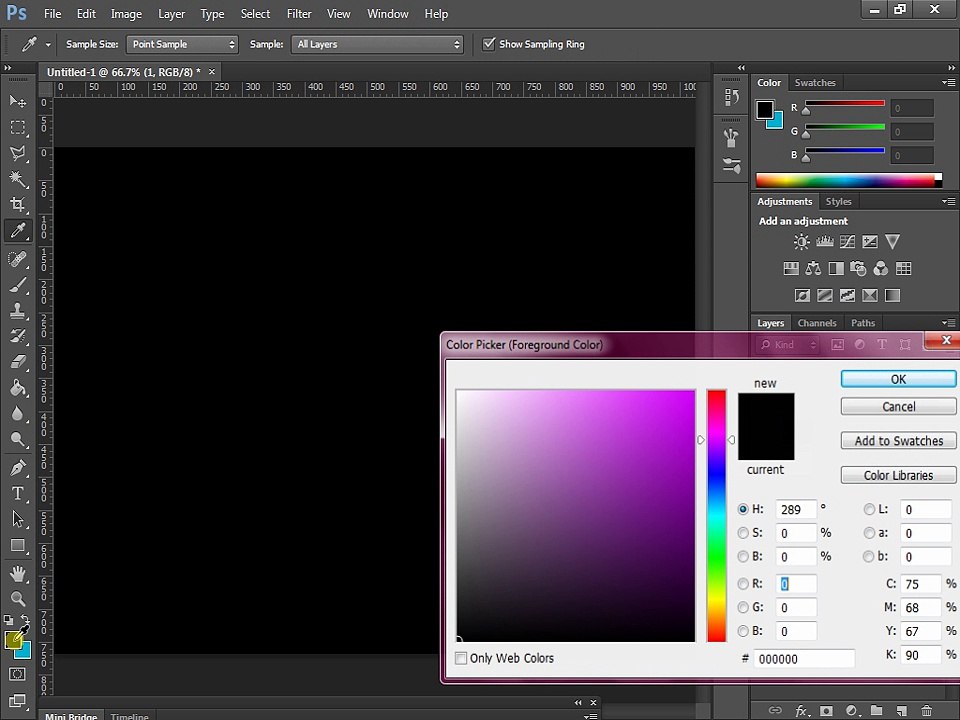This screenshot has height=720, width=960.
Task: Select the R red radio button
Action: click(743, 584)
